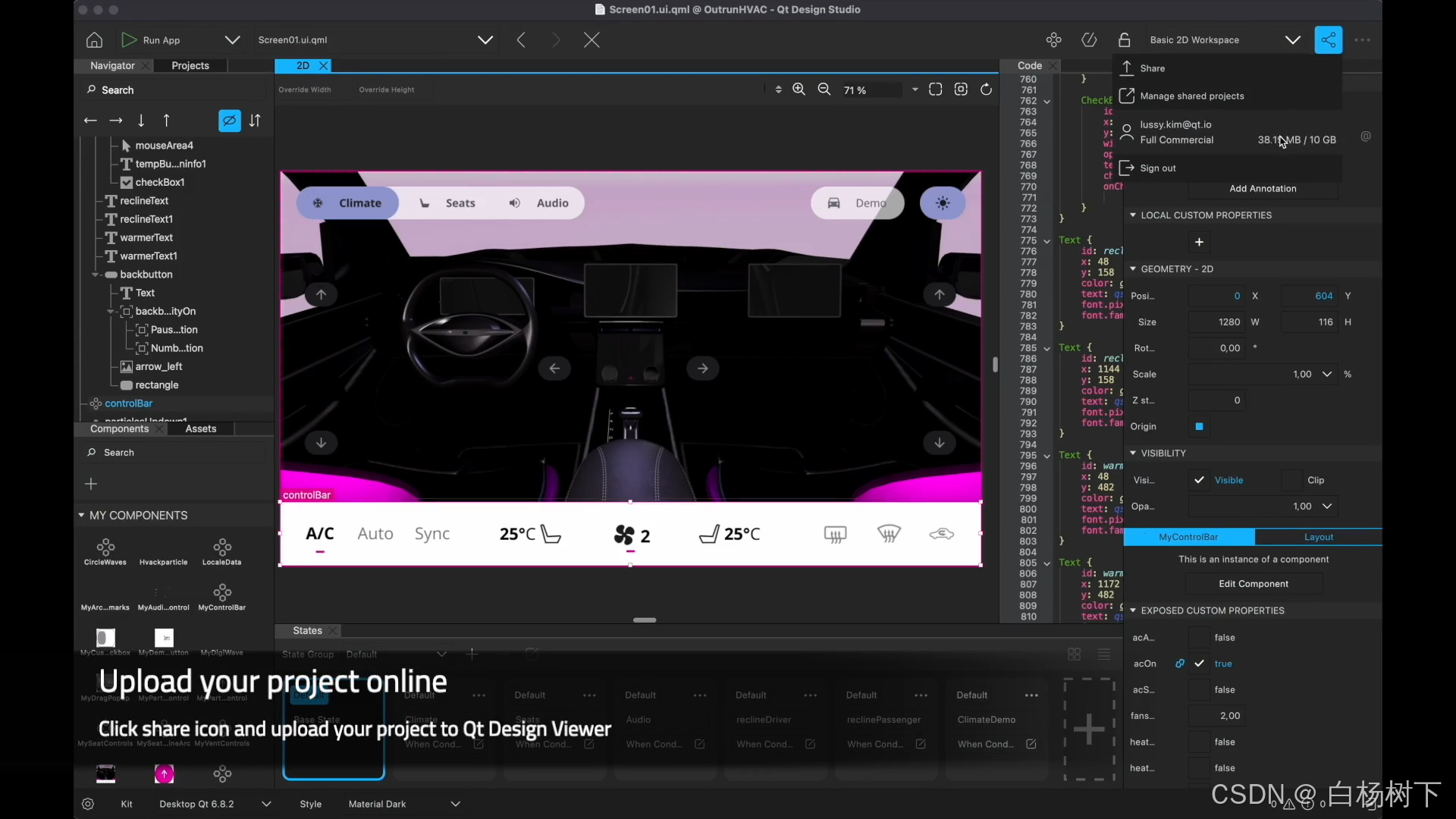Switch to the Layout tab in properties
1456x819 pixels.
pyautogui.click(x=1319, y=537)
